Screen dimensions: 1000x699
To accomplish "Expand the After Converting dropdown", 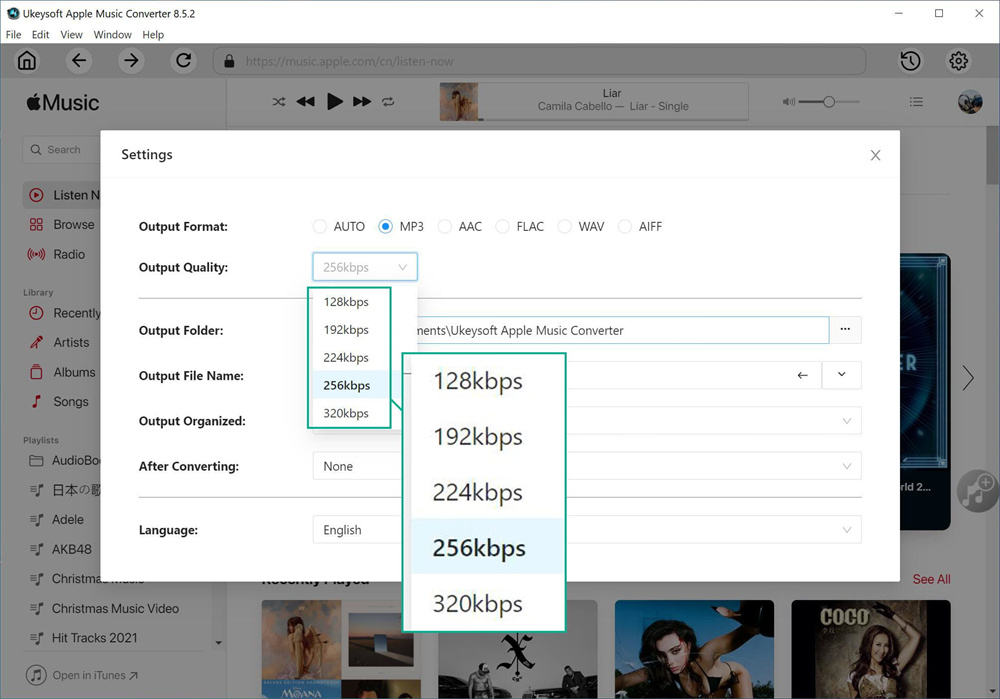I will (846, 466).
